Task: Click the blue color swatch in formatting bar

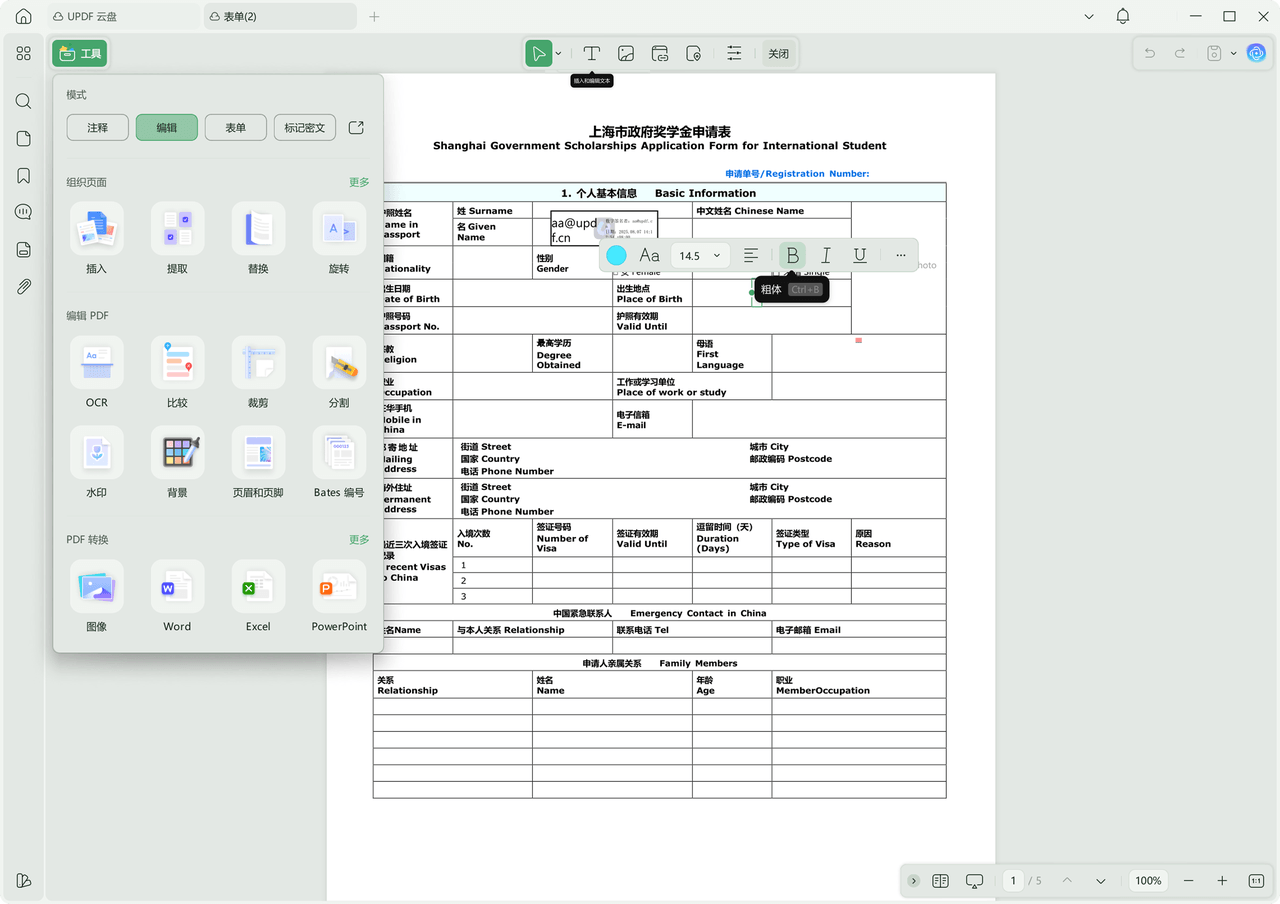Action: pyautogui.click(x=616, y=255)
